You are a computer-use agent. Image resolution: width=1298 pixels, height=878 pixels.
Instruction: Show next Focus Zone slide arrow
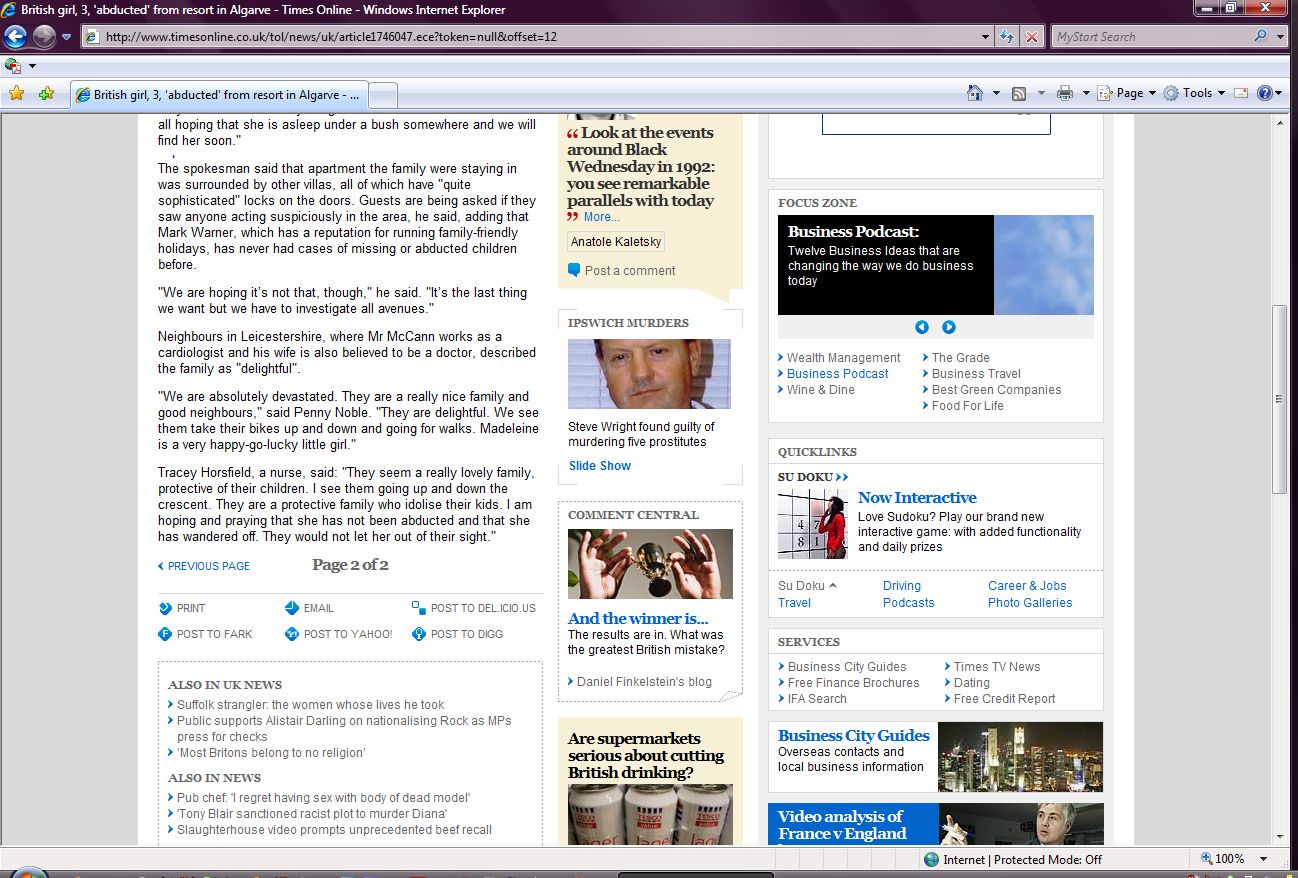click(949, 327)
